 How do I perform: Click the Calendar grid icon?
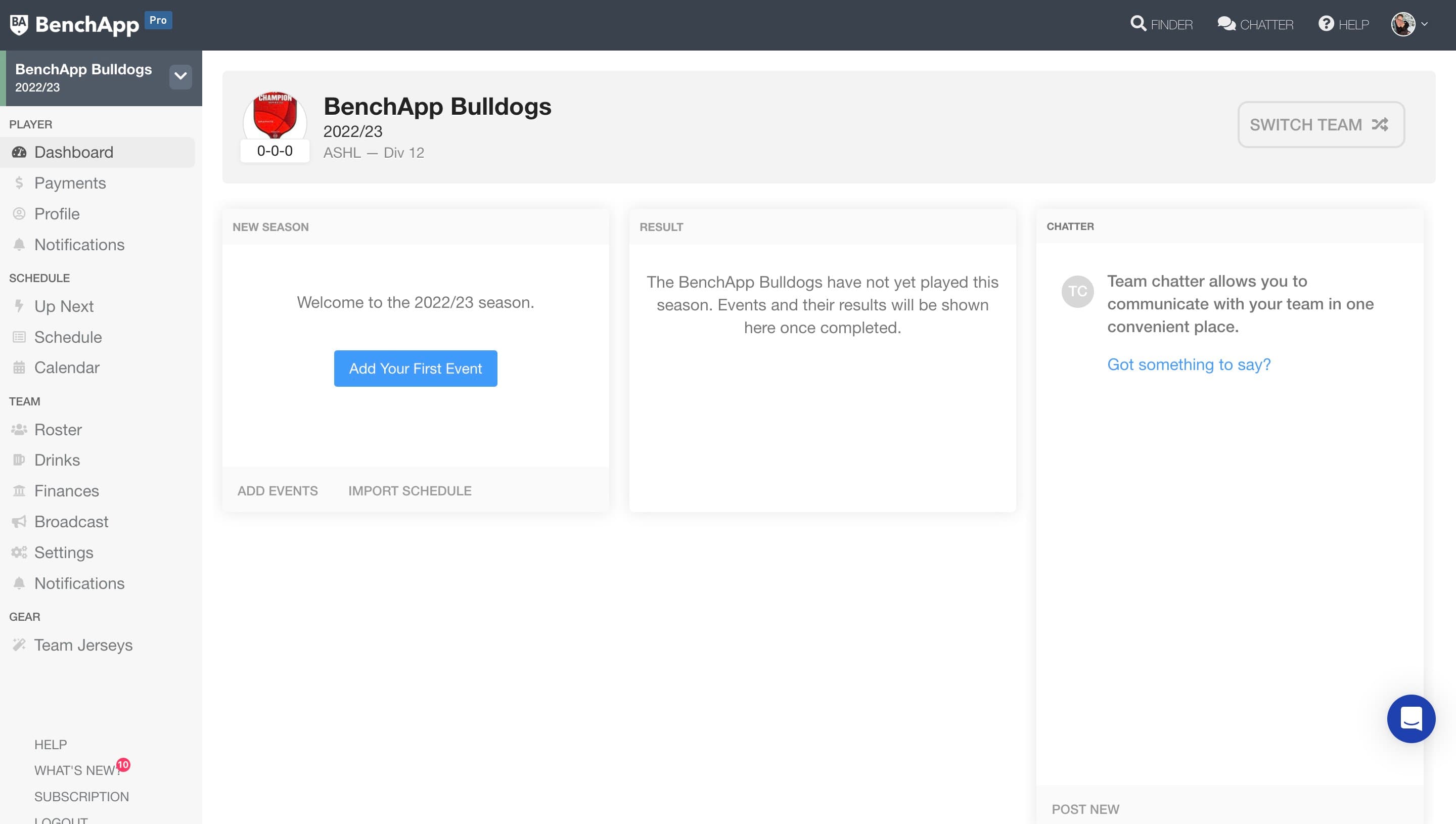click(x=19, y=368)
